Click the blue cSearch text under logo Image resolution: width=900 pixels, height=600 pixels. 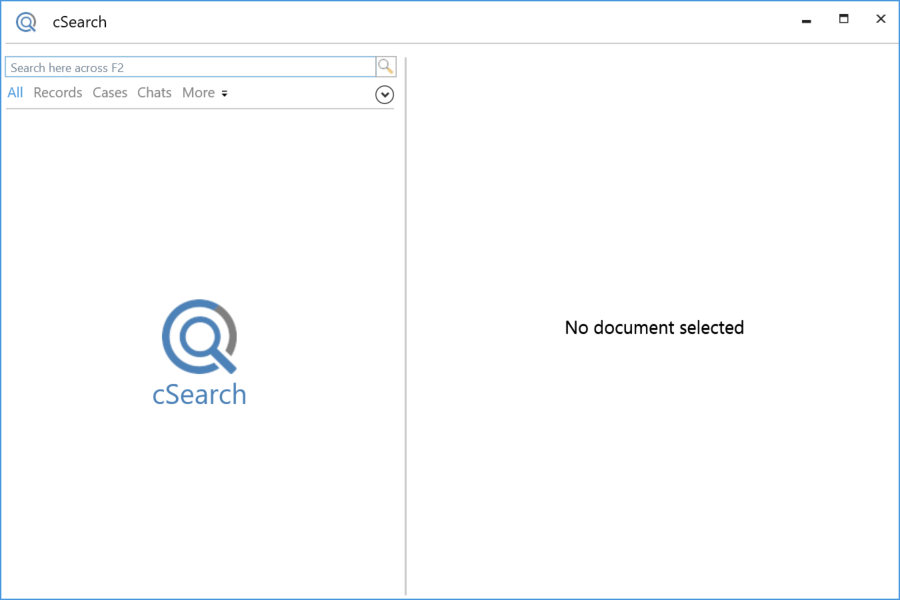pyautogui.click(x=199, y=394)
